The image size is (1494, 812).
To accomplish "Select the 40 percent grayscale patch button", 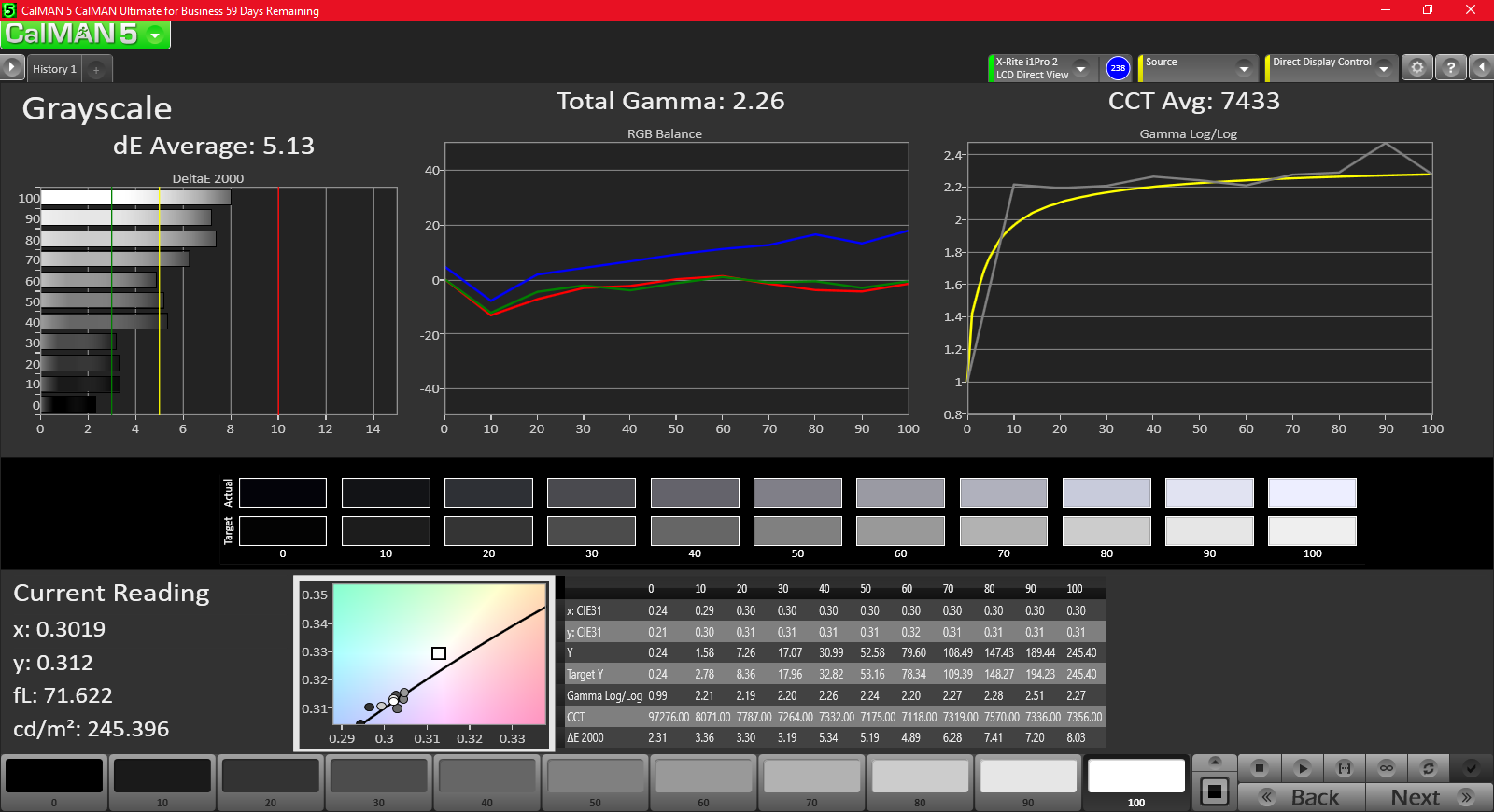I will point(487,782).
